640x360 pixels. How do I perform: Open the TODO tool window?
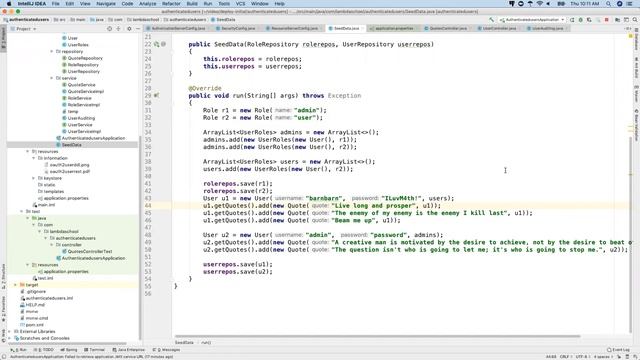(44, 350)
